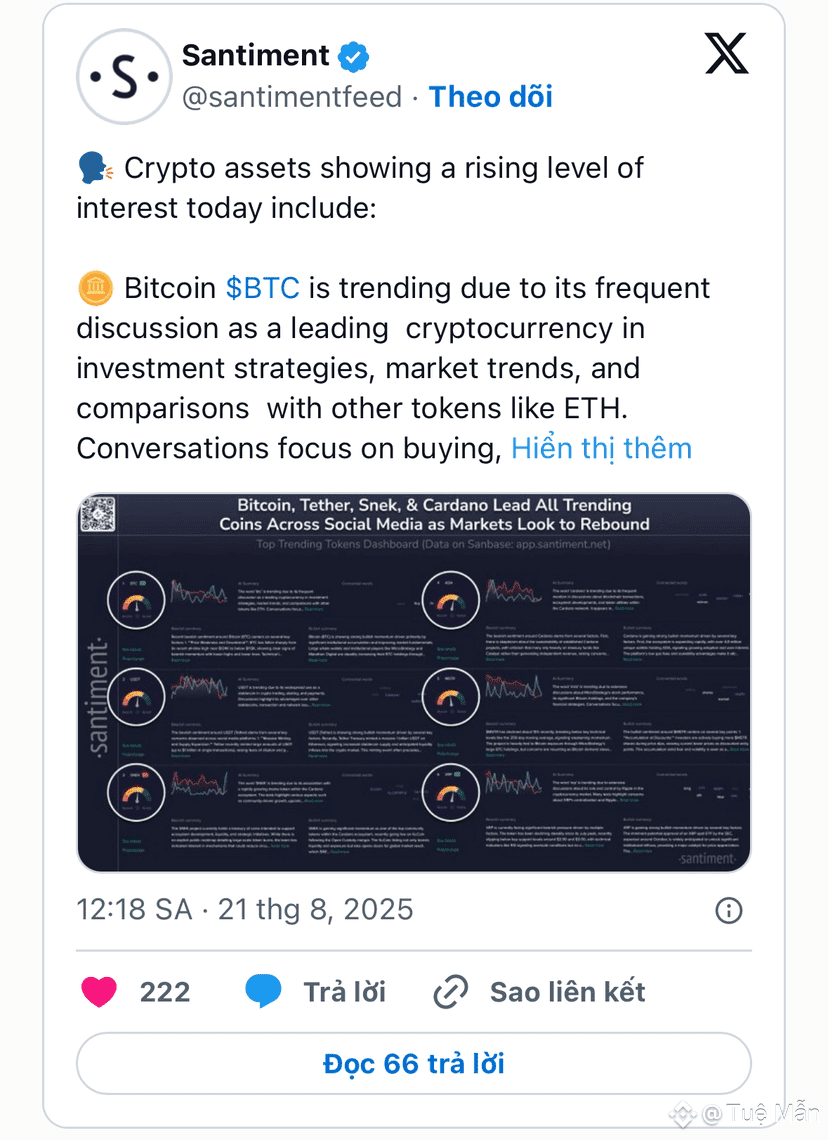This screenshot has width=828, height=1140.
Task: Click the X logo icon
Action: point(726,54)
